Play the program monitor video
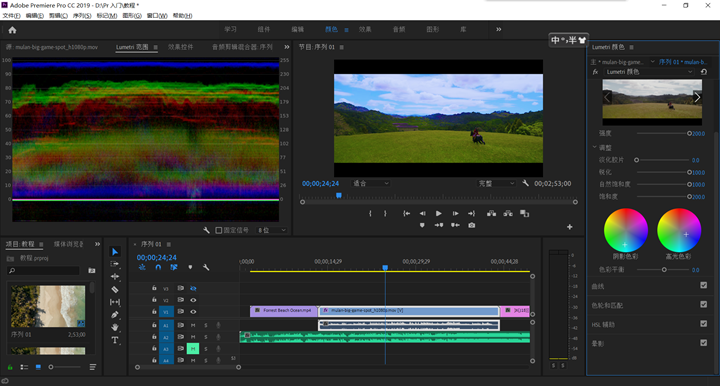 tap(439, 213)
